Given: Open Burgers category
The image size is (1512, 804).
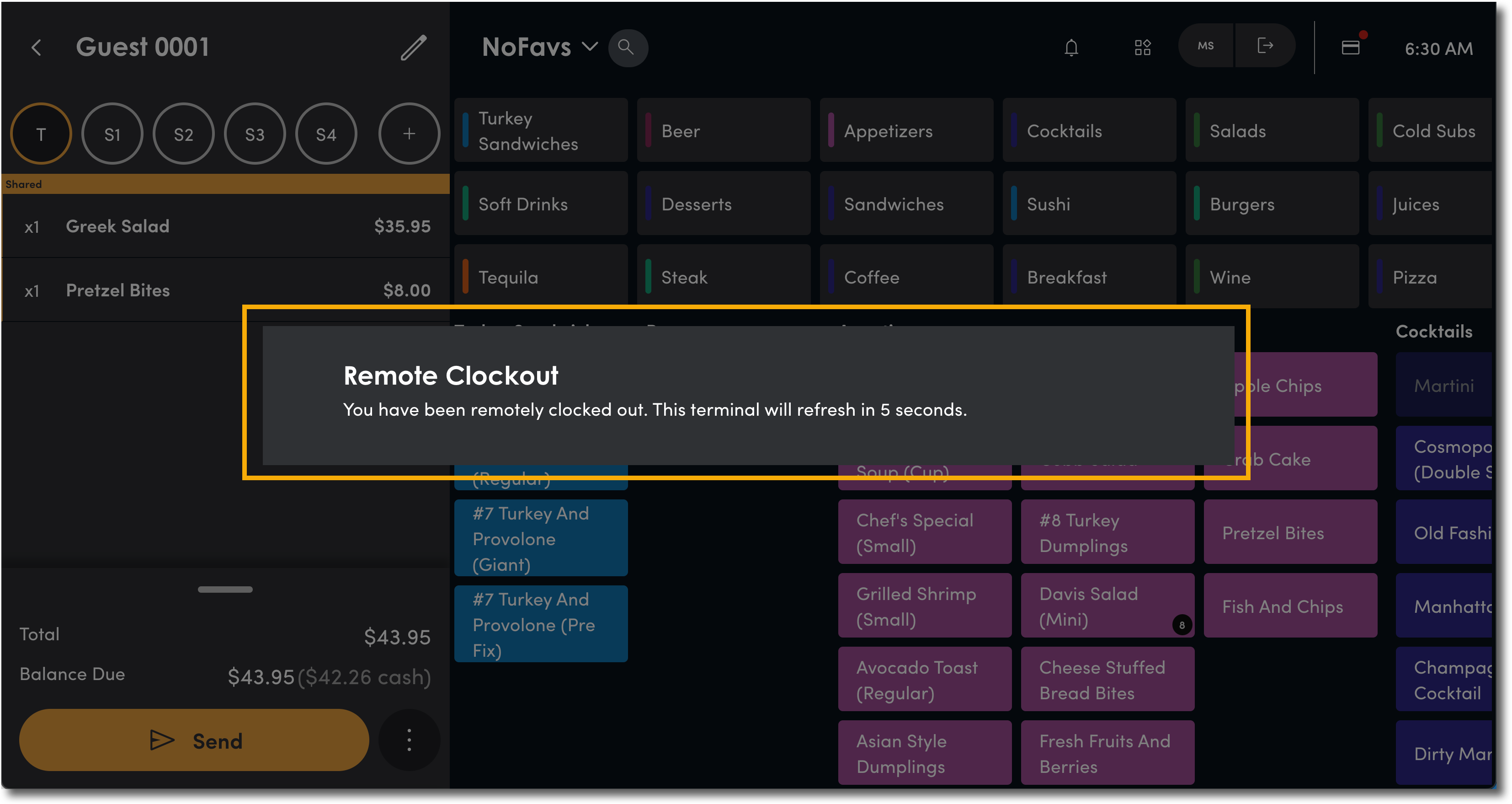Looking at the screenshot, I should (1272, 204).
